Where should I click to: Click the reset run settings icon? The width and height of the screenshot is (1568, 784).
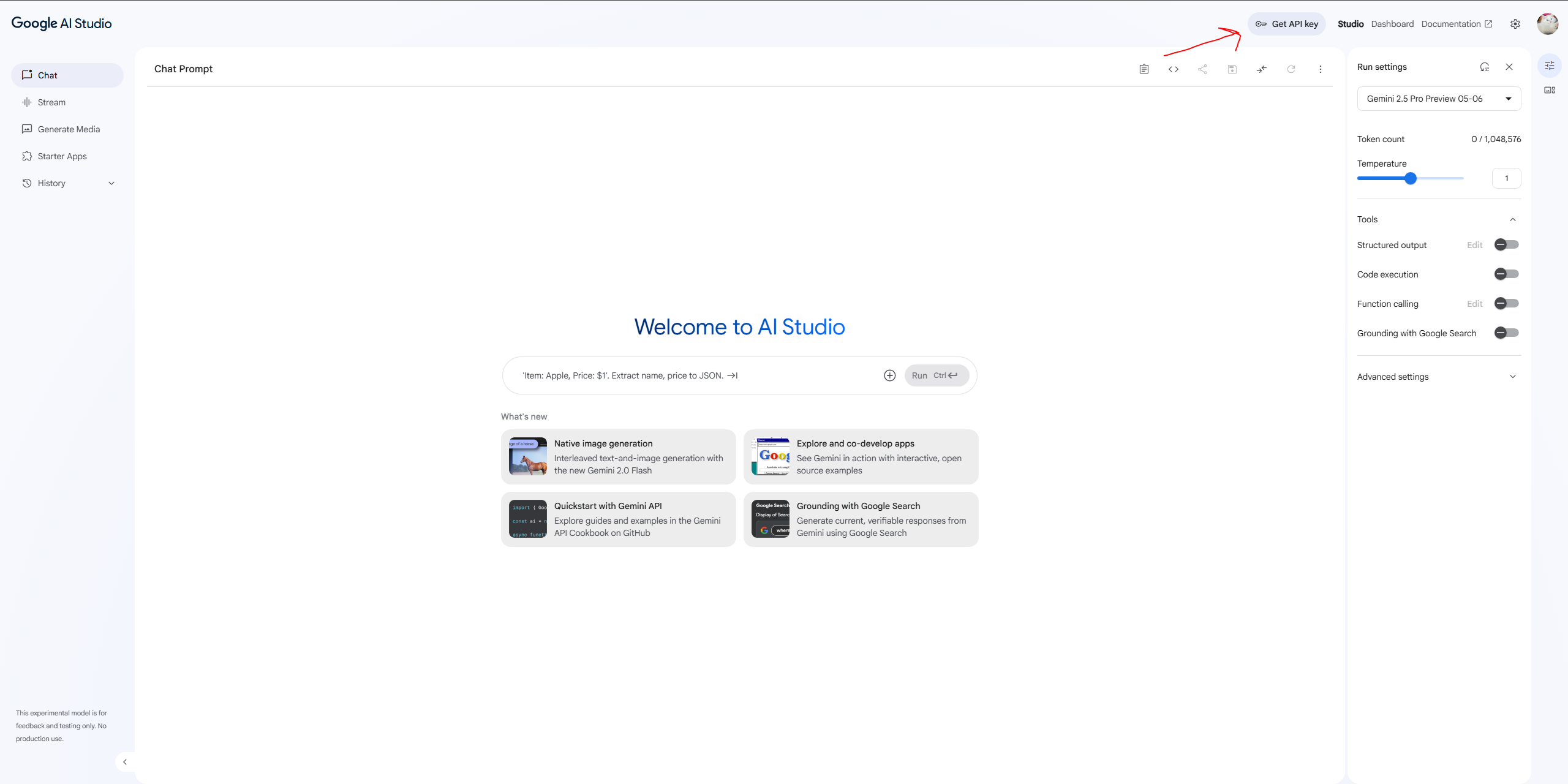pyautogui.click(x=1485, y=67)
